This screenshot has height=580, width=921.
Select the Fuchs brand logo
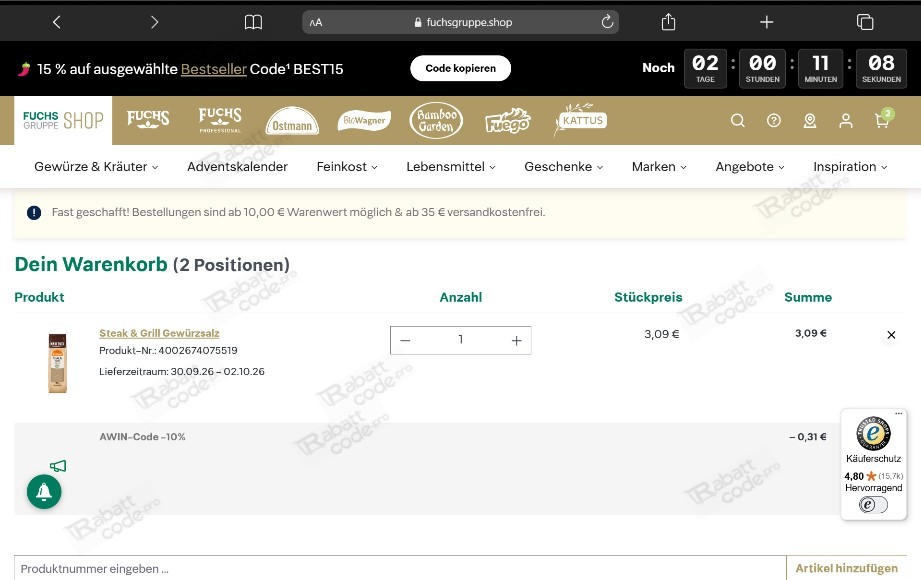pos(148,119)
